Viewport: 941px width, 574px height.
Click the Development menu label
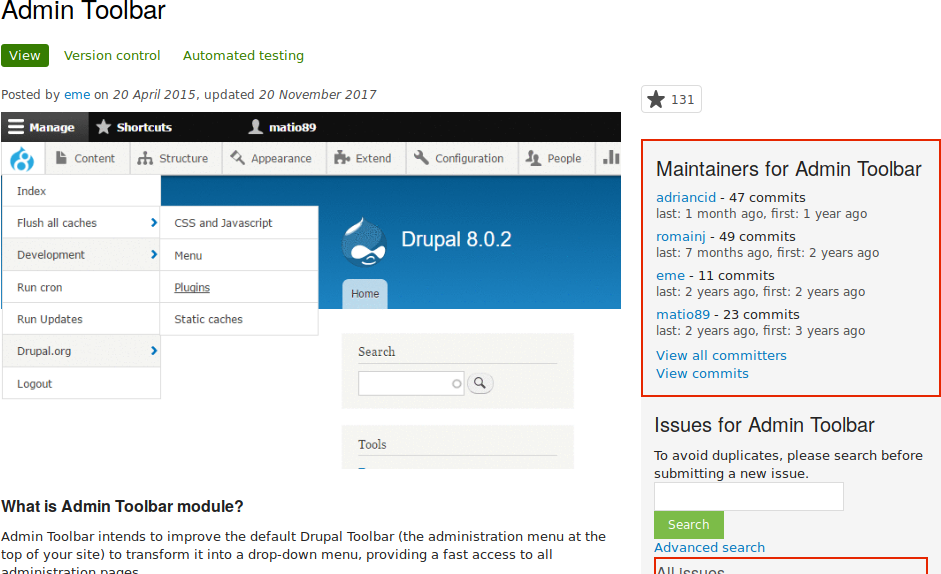(50, 255)
